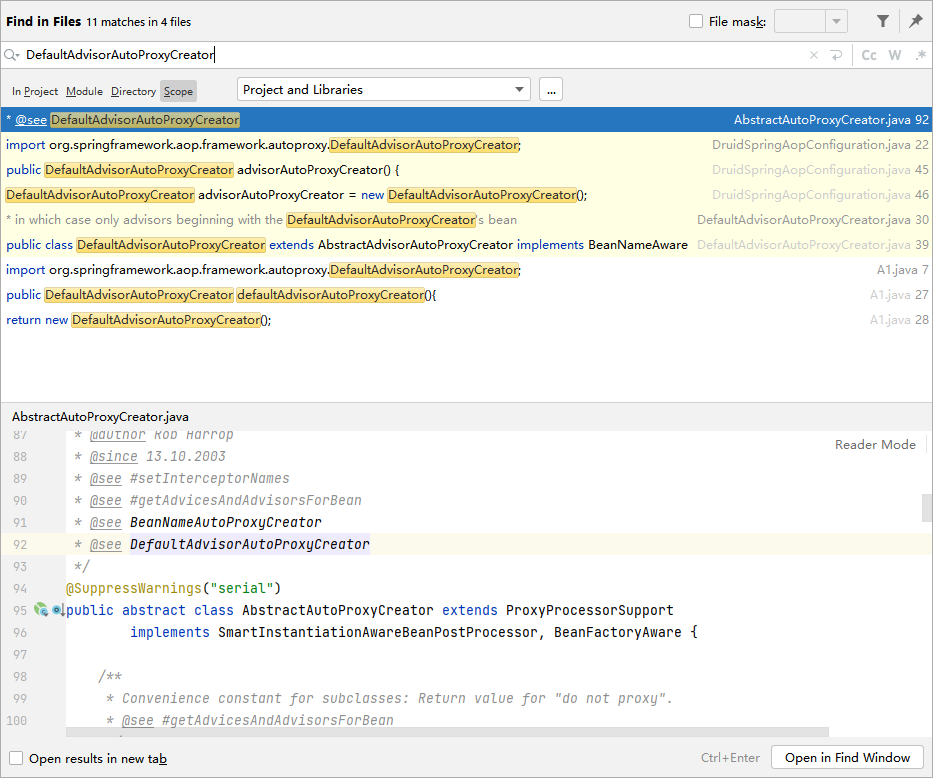Select result AbstractAutoProxyCreator.java 92
The height and width of the screenshot is (778, 933).
tap(466, 120)
